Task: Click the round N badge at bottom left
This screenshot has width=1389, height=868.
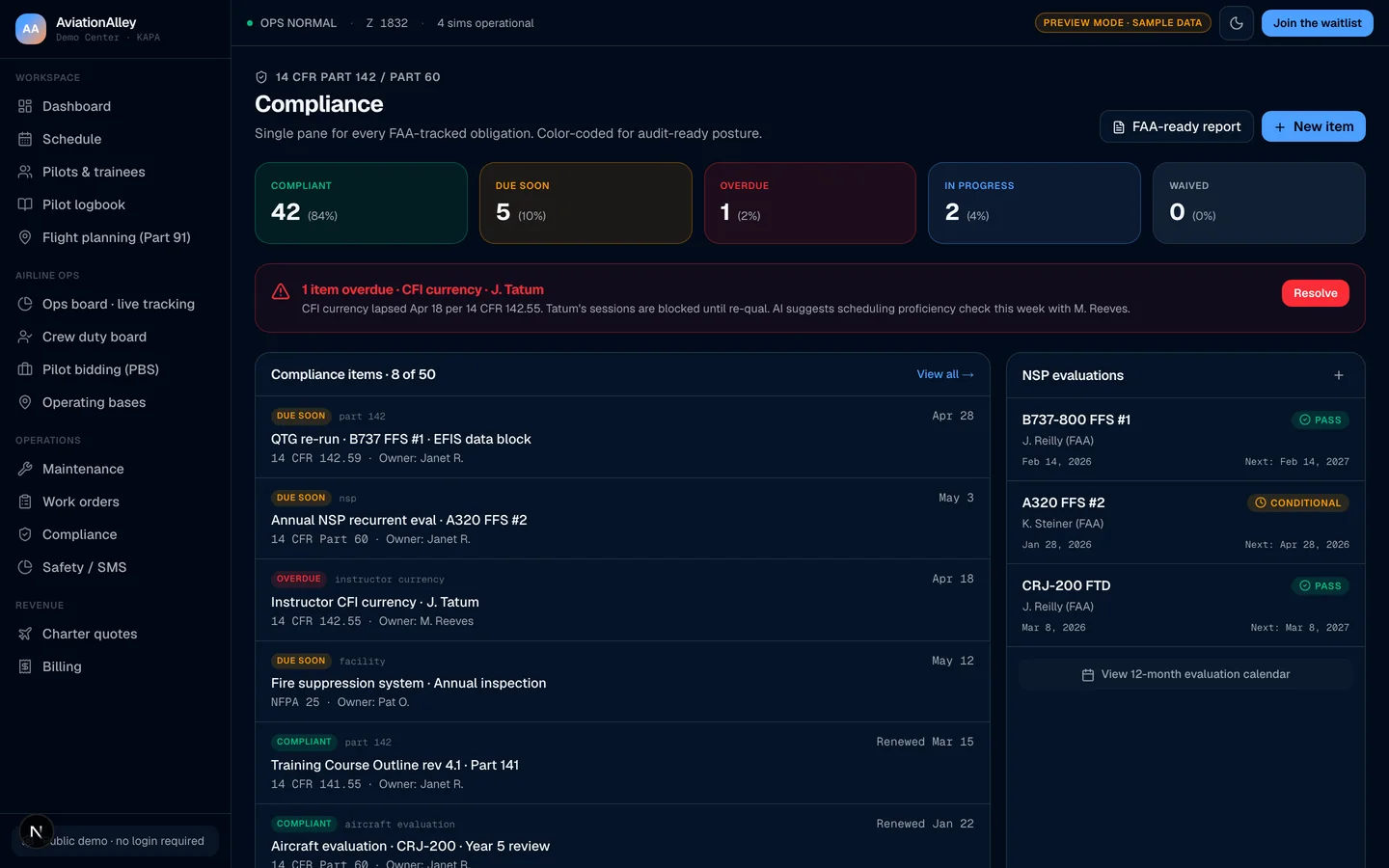Action: pyautogui.click(x=36, y=831)
